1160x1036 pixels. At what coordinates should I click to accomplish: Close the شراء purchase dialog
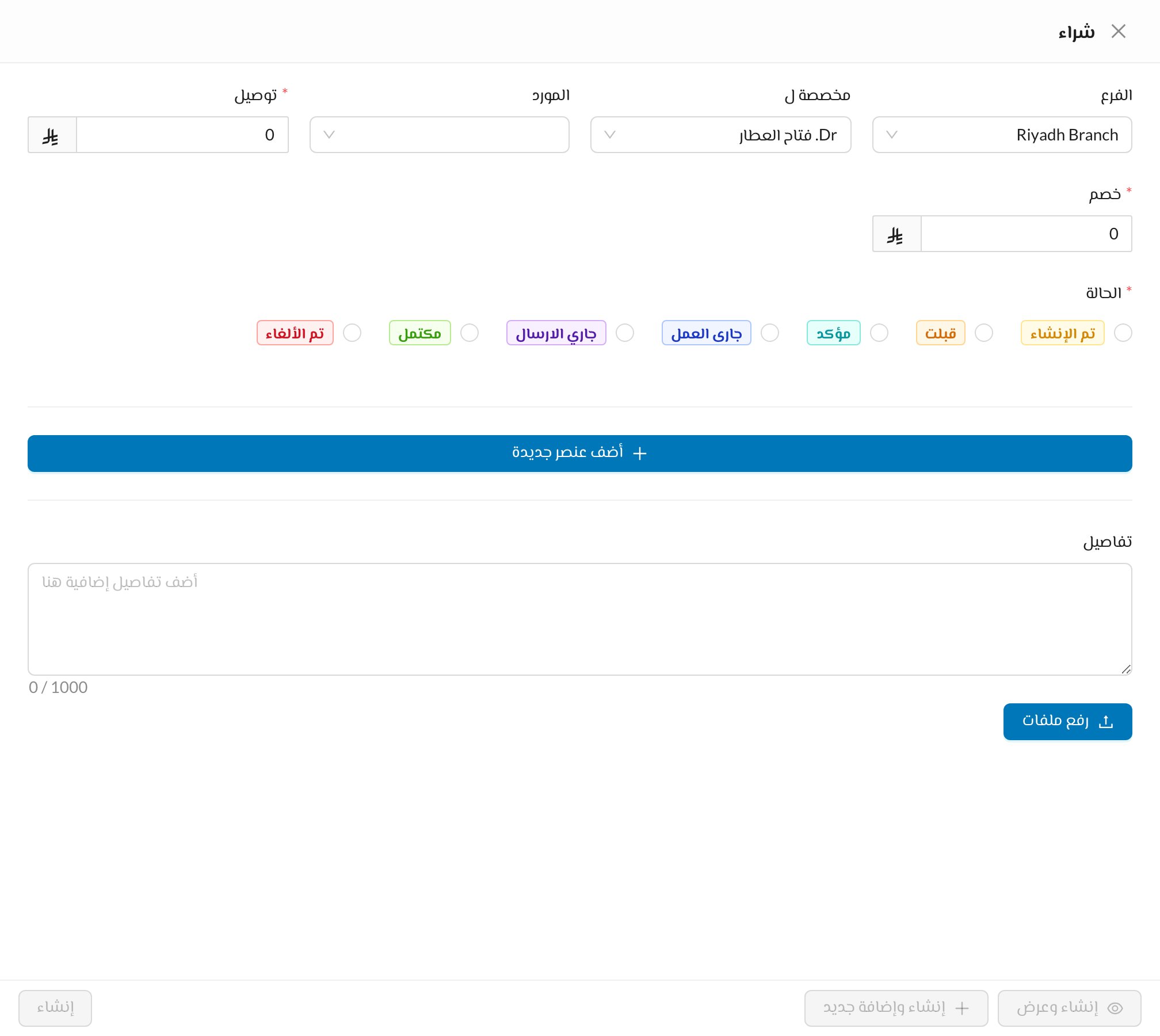pos(1119,31)
